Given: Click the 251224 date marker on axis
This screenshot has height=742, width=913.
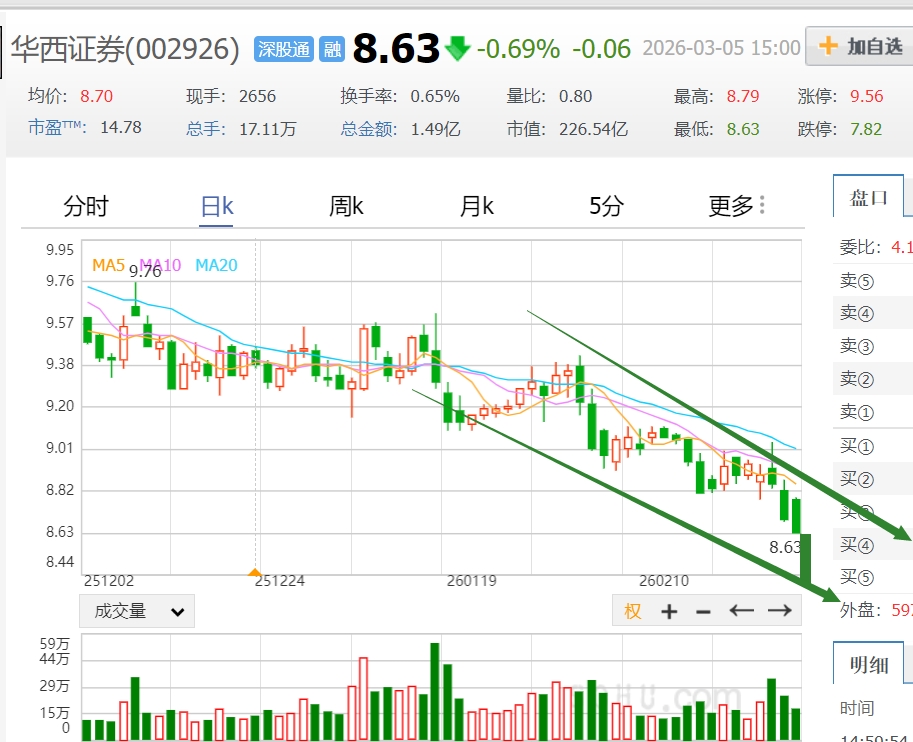Looking at the screenshot, I should click(279, 581).
